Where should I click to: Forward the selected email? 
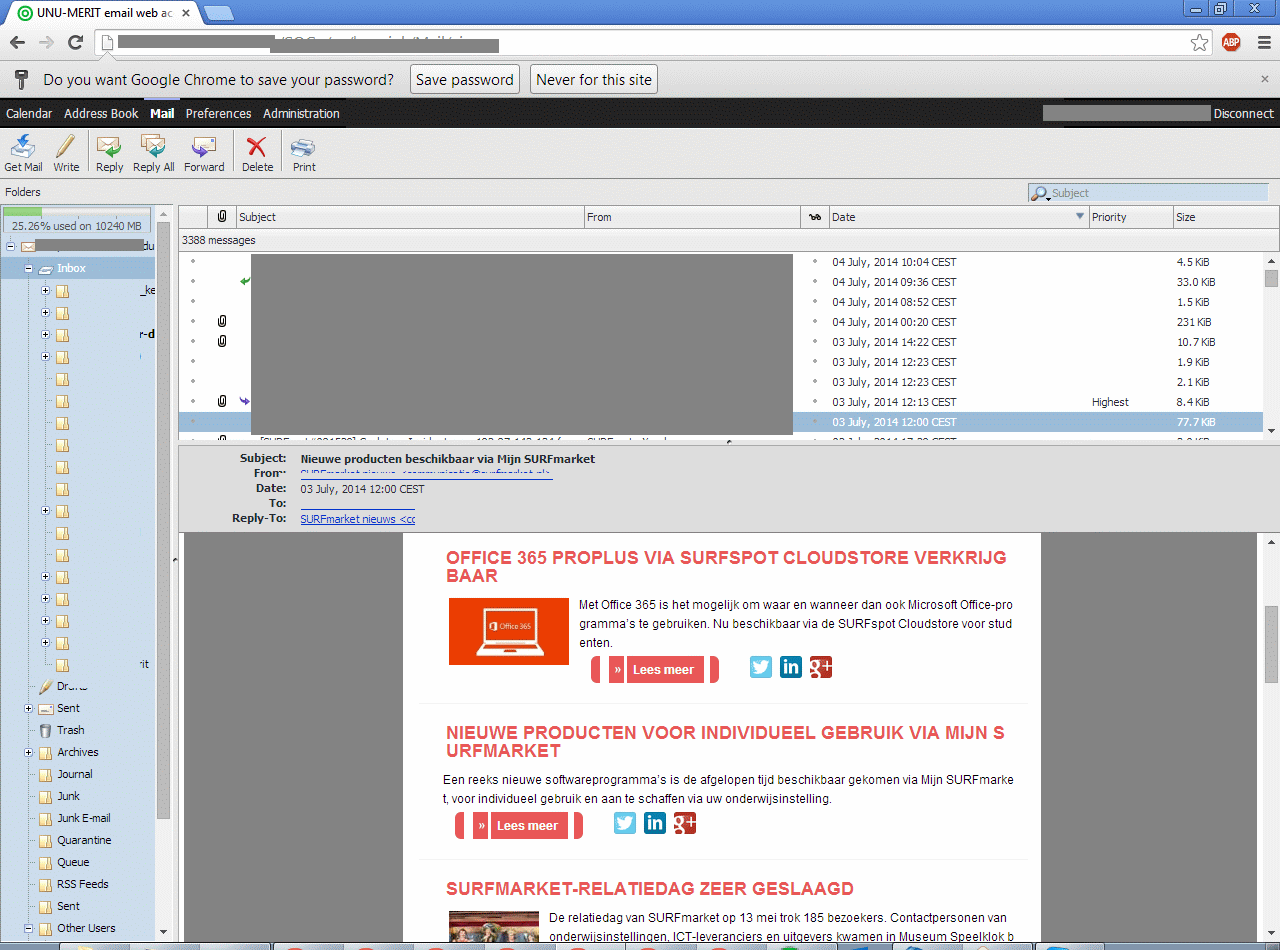point(204,153)
